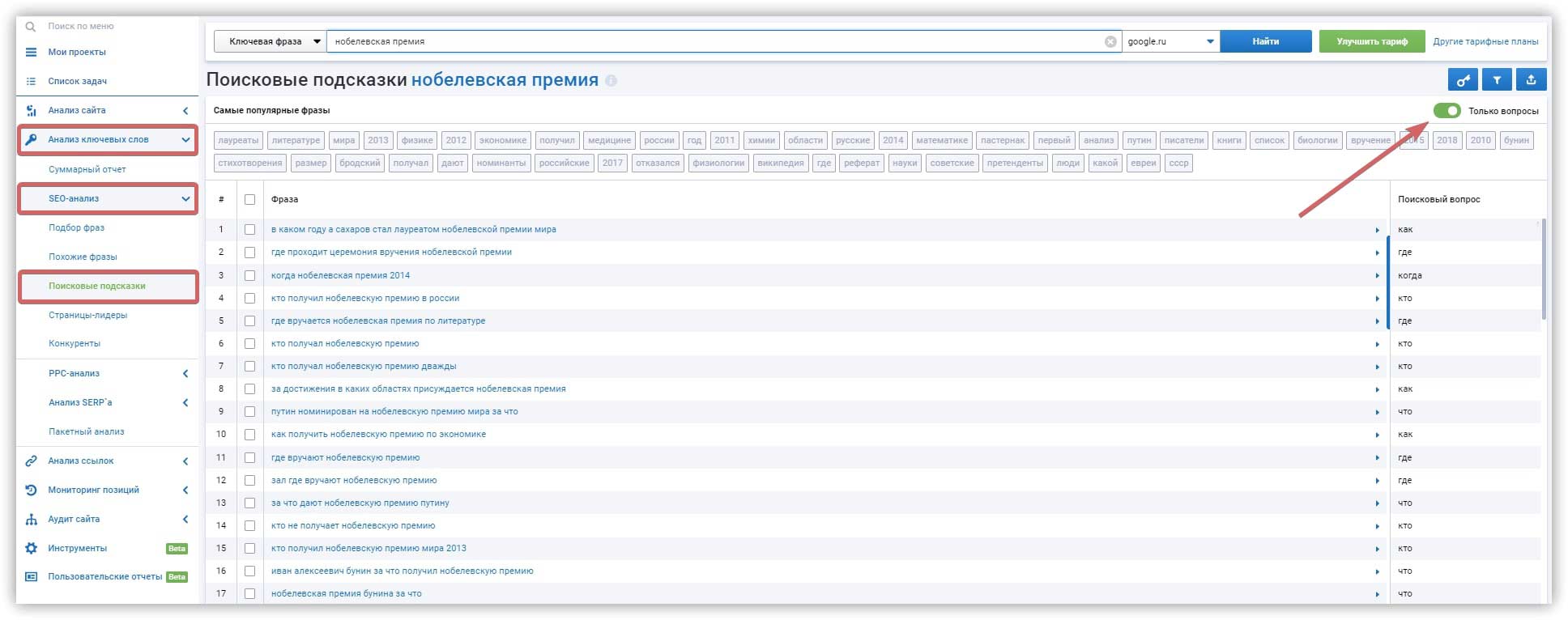Click the hamburger icon beside Мои проекты
Viewport: 1568px width, 620px height.
(x=31, y=52)
